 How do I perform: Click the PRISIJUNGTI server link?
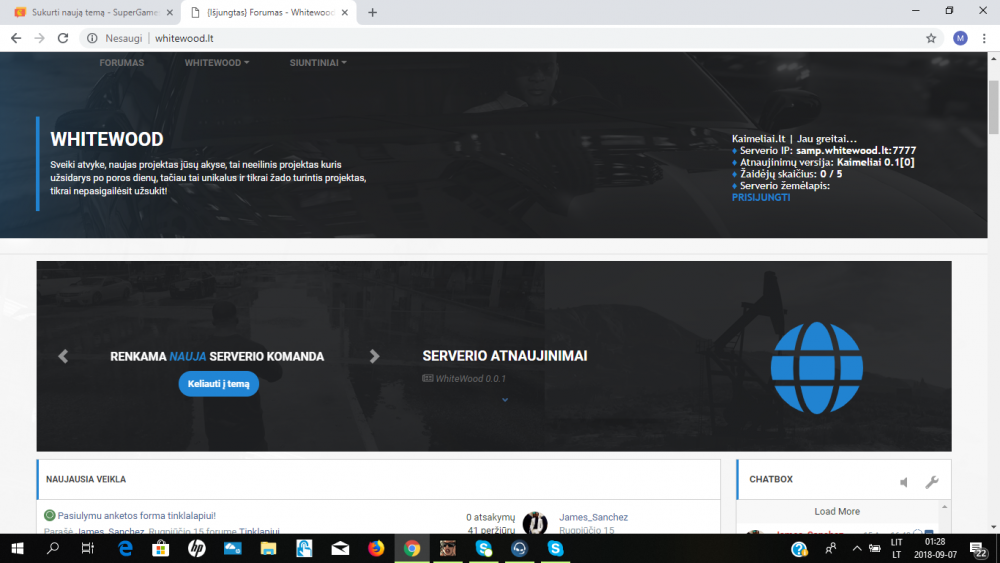coord(761,197)
